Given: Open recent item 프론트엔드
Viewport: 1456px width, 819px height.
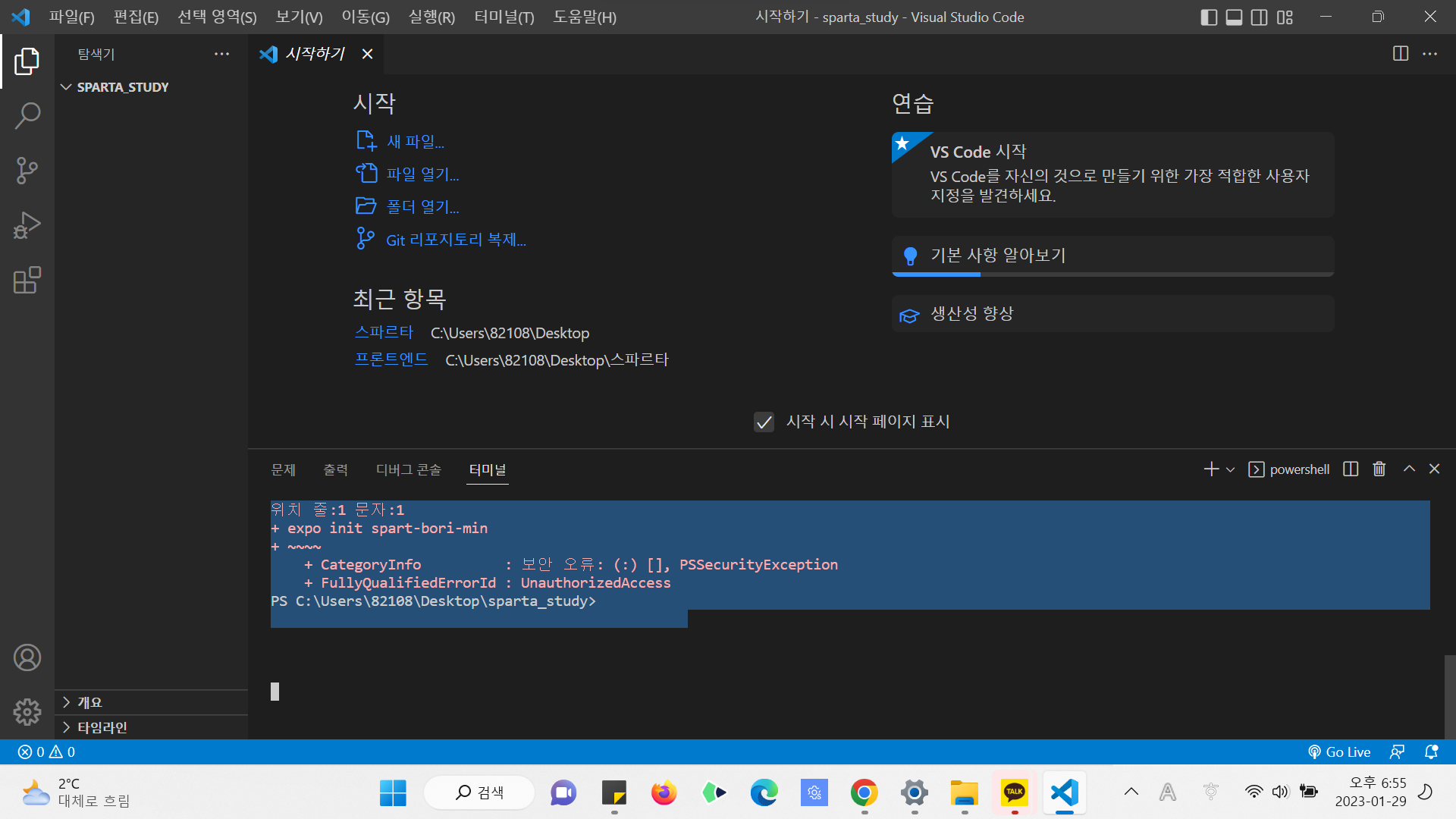Looking at the screenshot, I should point(391,359).
